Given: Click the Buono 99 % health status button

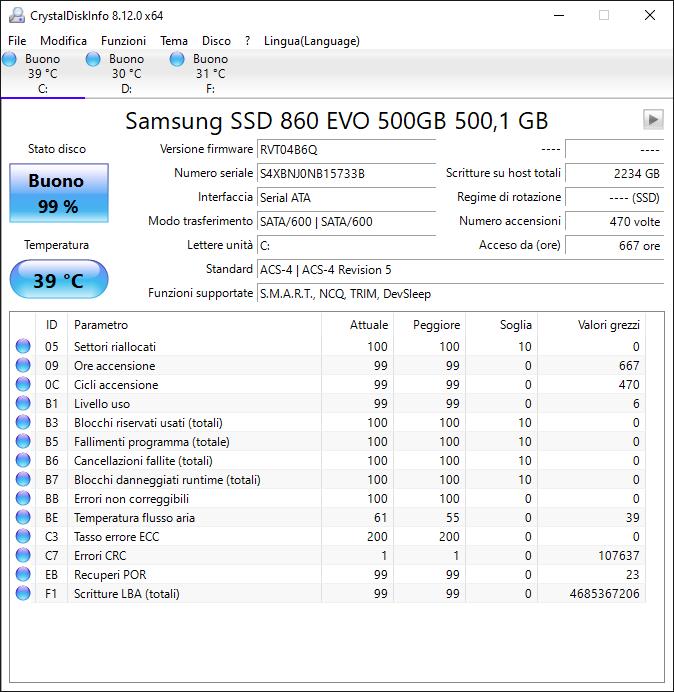Looking at the screenshot, I should [59, 193].
